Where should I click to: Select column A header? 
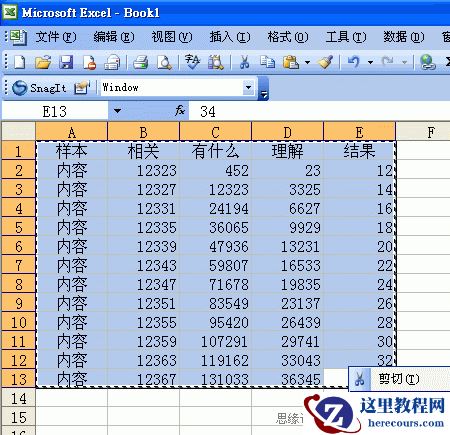click(x=72, y=132)
